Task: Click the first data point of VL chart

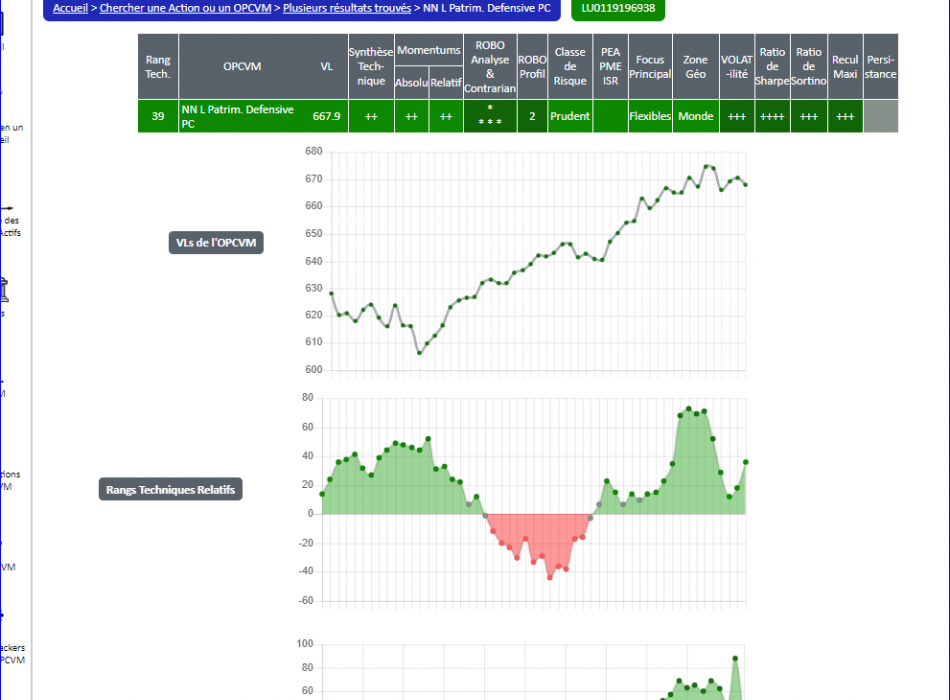Action: point(331,293)
